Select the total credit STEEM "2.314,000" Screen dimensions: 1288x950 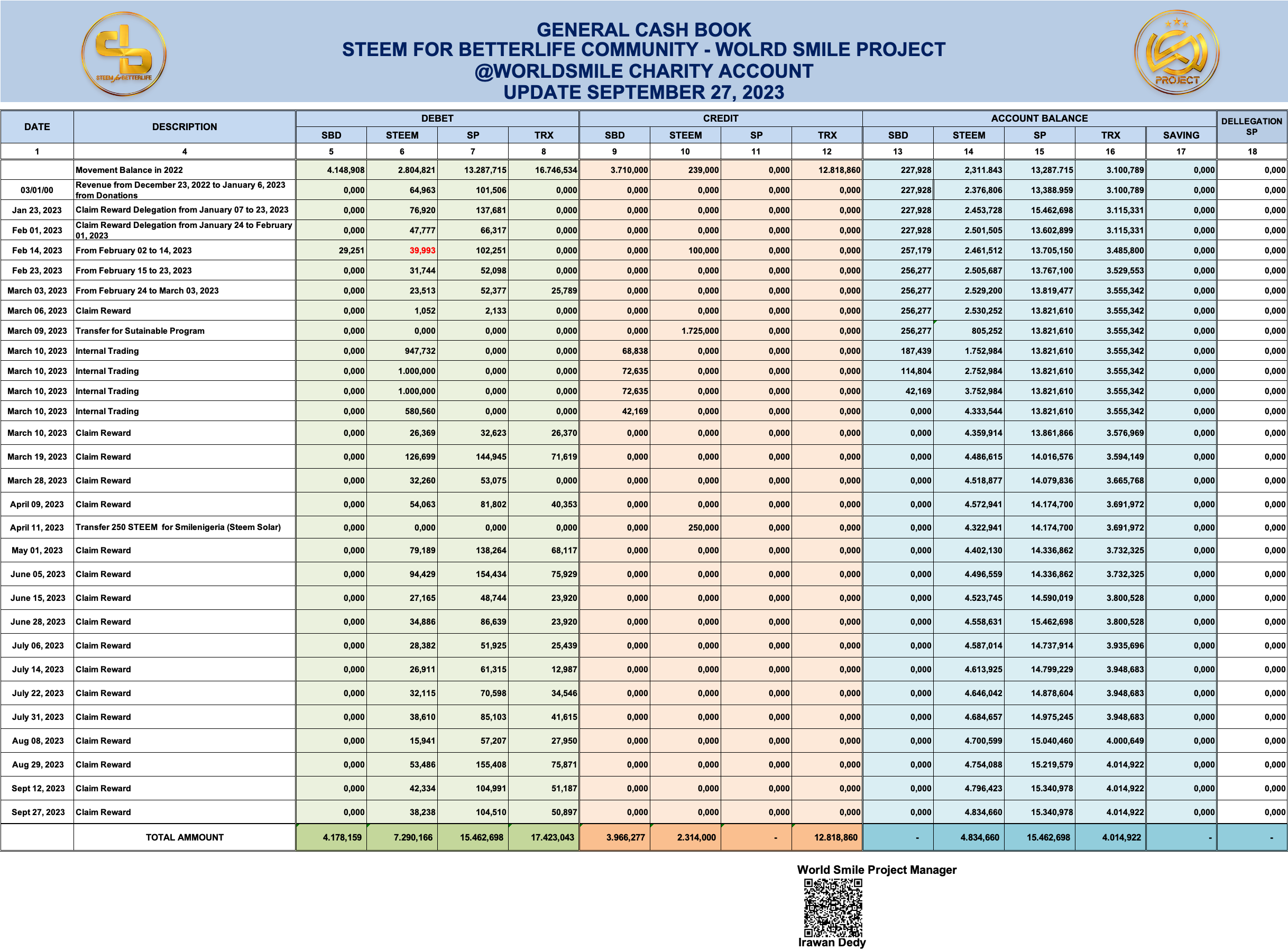pyautogui.click(x=696, y=838)
